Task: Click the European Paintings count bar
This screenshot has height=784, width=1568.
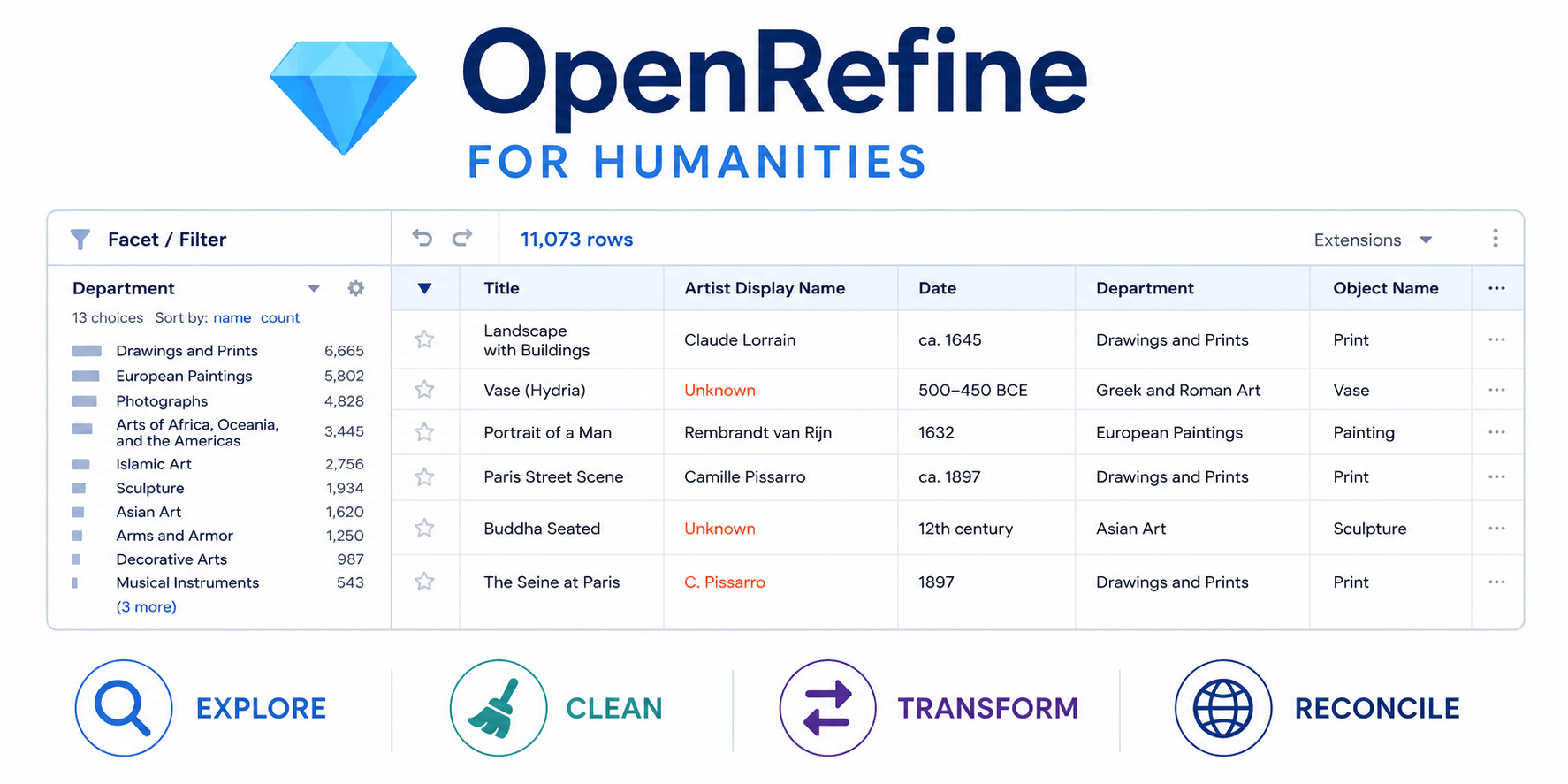Action: tap(86, 376)
